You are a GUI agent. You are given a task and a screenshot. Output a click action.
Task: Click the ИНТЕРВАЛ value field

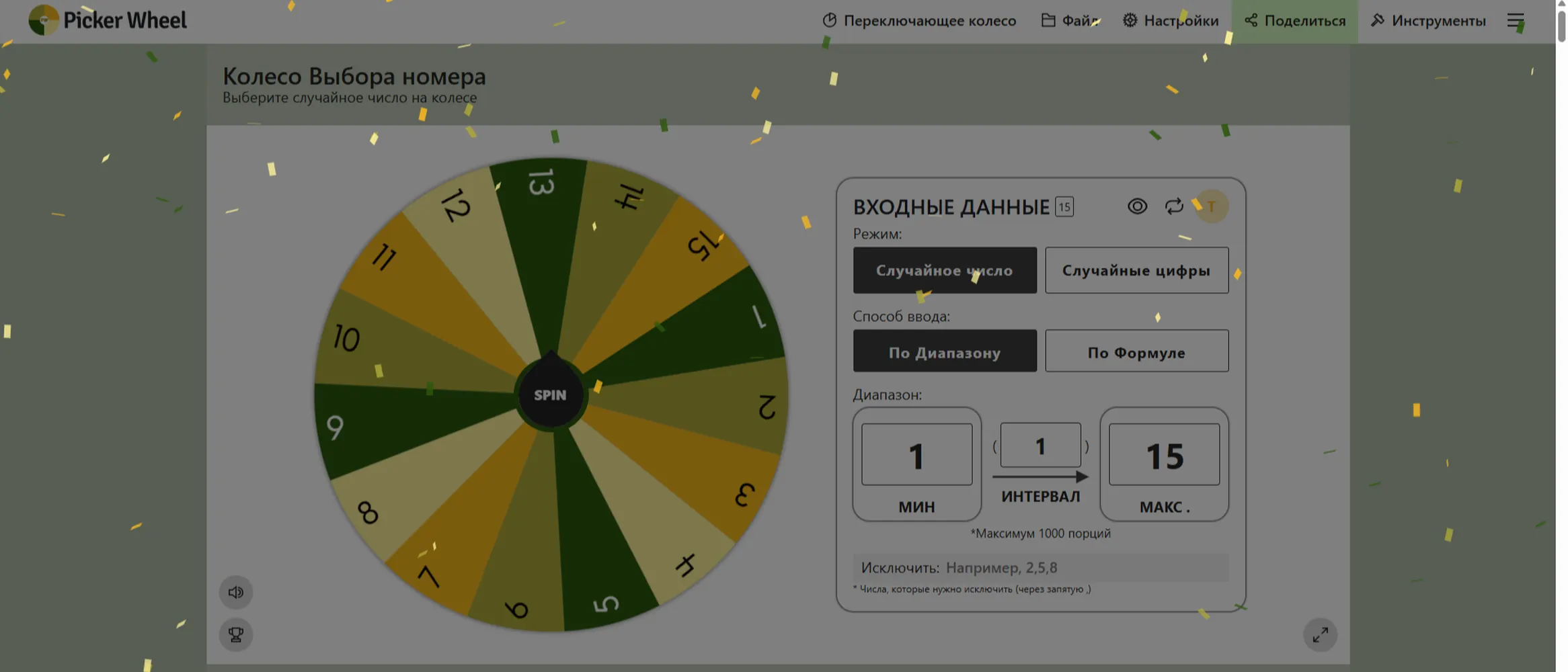[x=1041, y=445]
